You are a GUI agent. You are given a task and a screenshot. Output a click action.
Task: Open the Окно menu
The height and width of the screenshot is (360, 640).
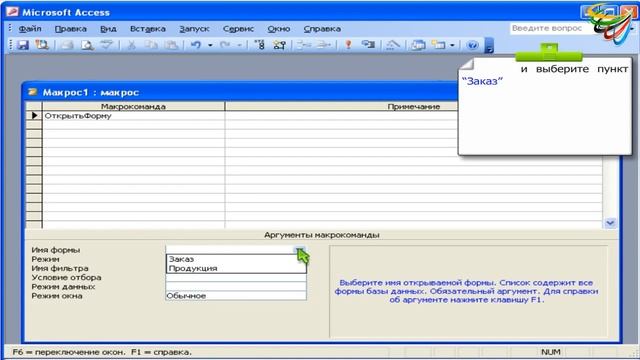tap(279, 29)
